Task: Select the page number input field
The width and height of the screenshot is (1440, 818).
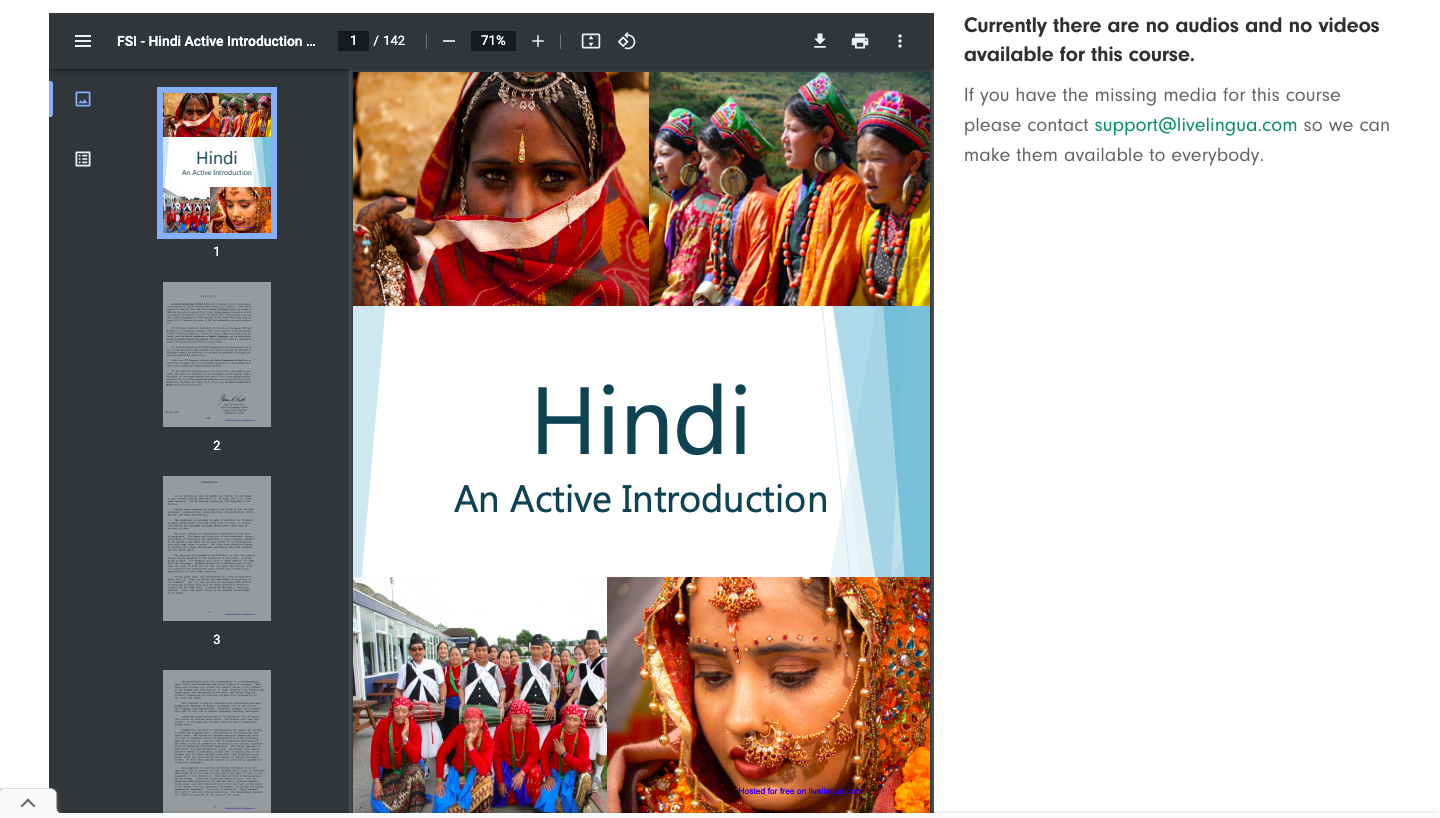Action: 353,41
